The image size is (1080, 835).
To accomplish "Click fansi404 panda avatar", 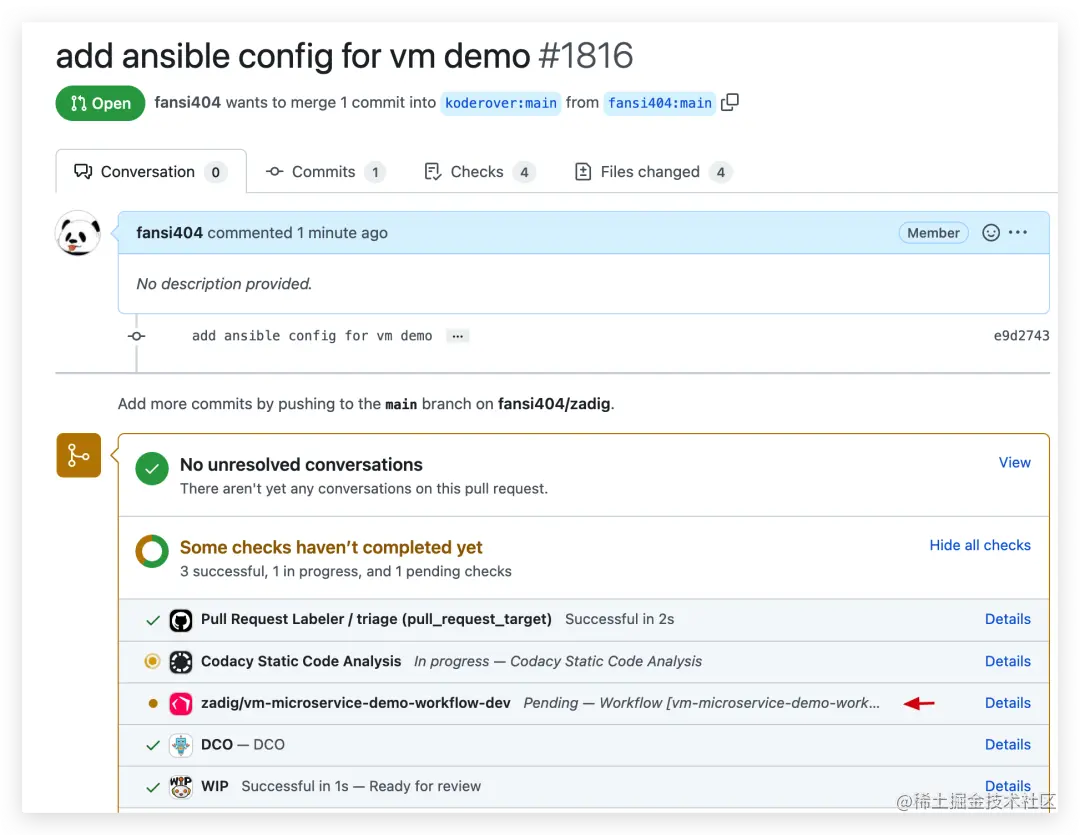I will pyautogui.click(x=78, y=234).
